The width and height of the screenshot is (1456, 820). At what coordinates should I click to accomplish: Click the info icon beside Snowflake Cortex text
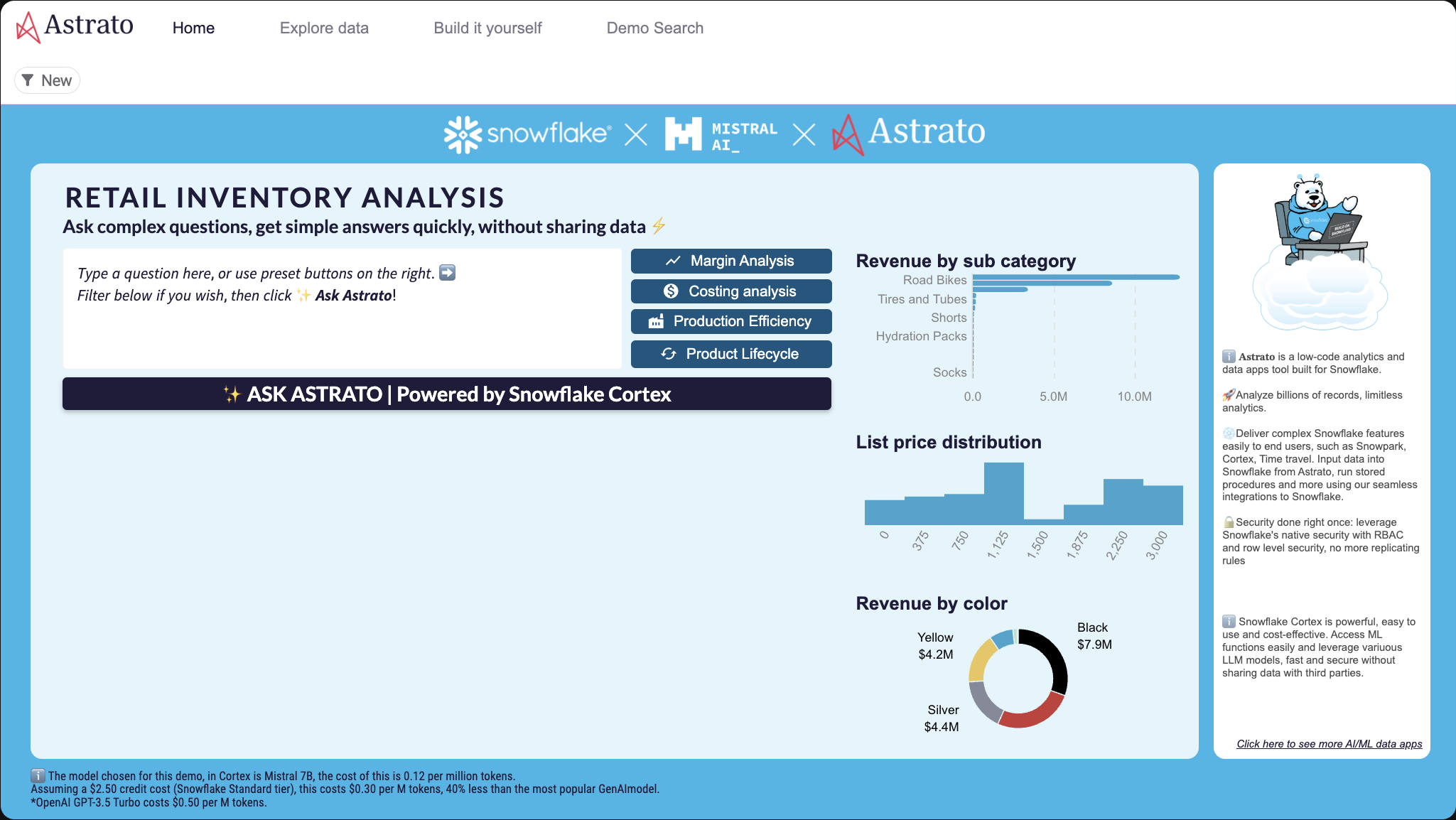pos(1229,622)
